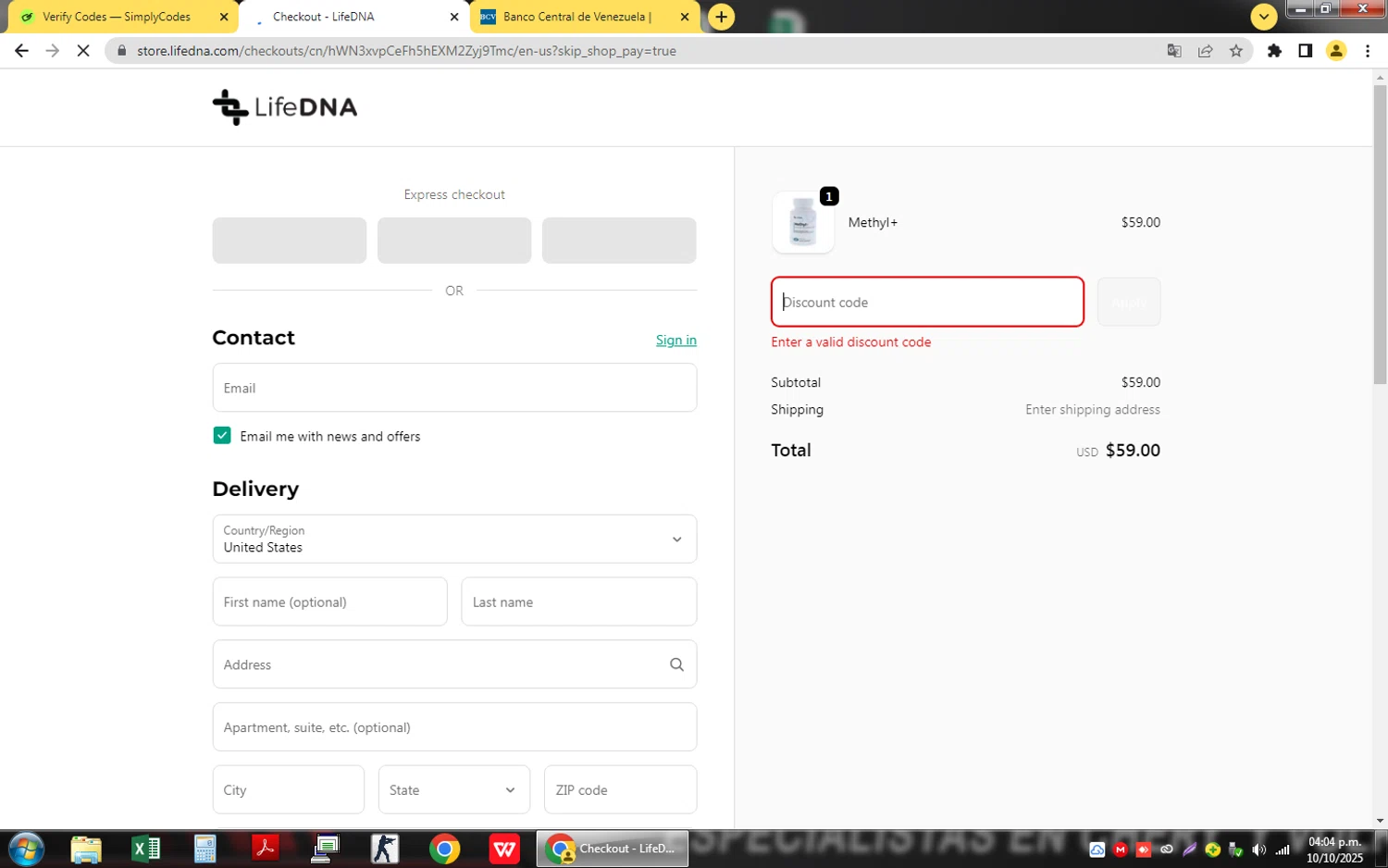Click the Methyl+ product thumbnail
The image size is (1388, 868).
coord(803,222)
